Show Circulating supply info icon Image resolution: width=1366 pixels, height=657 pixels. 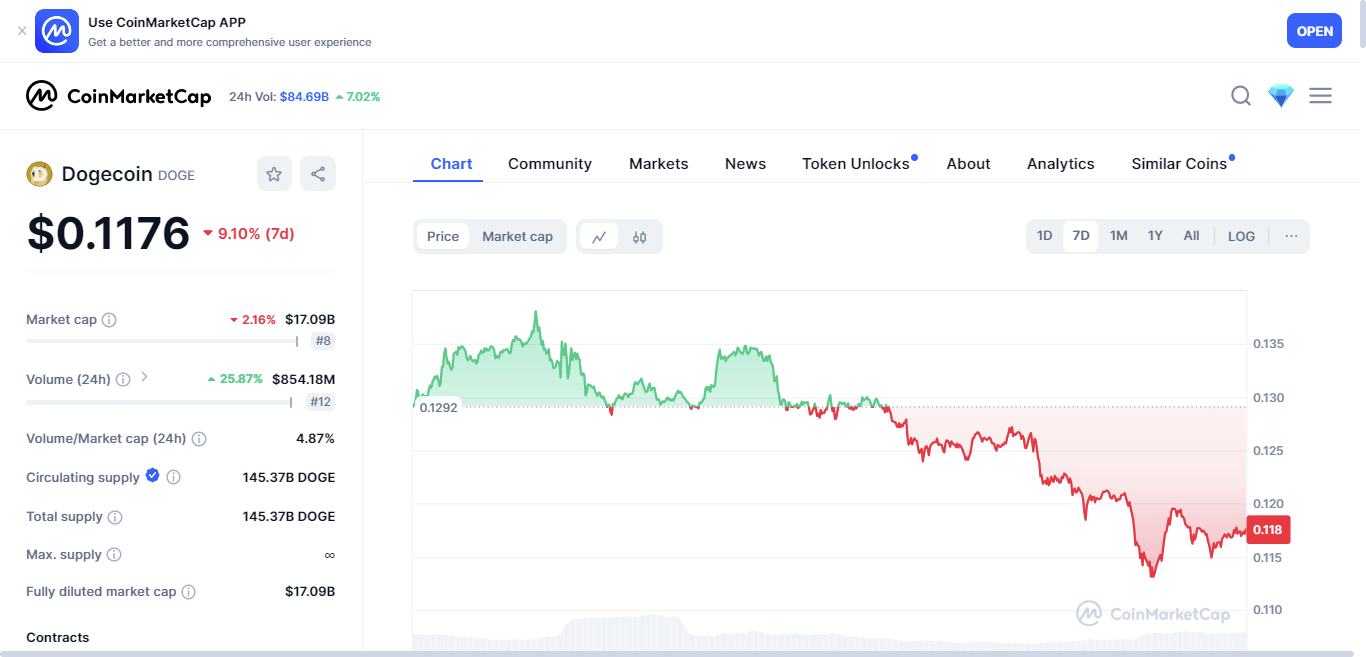click(173, 478)
